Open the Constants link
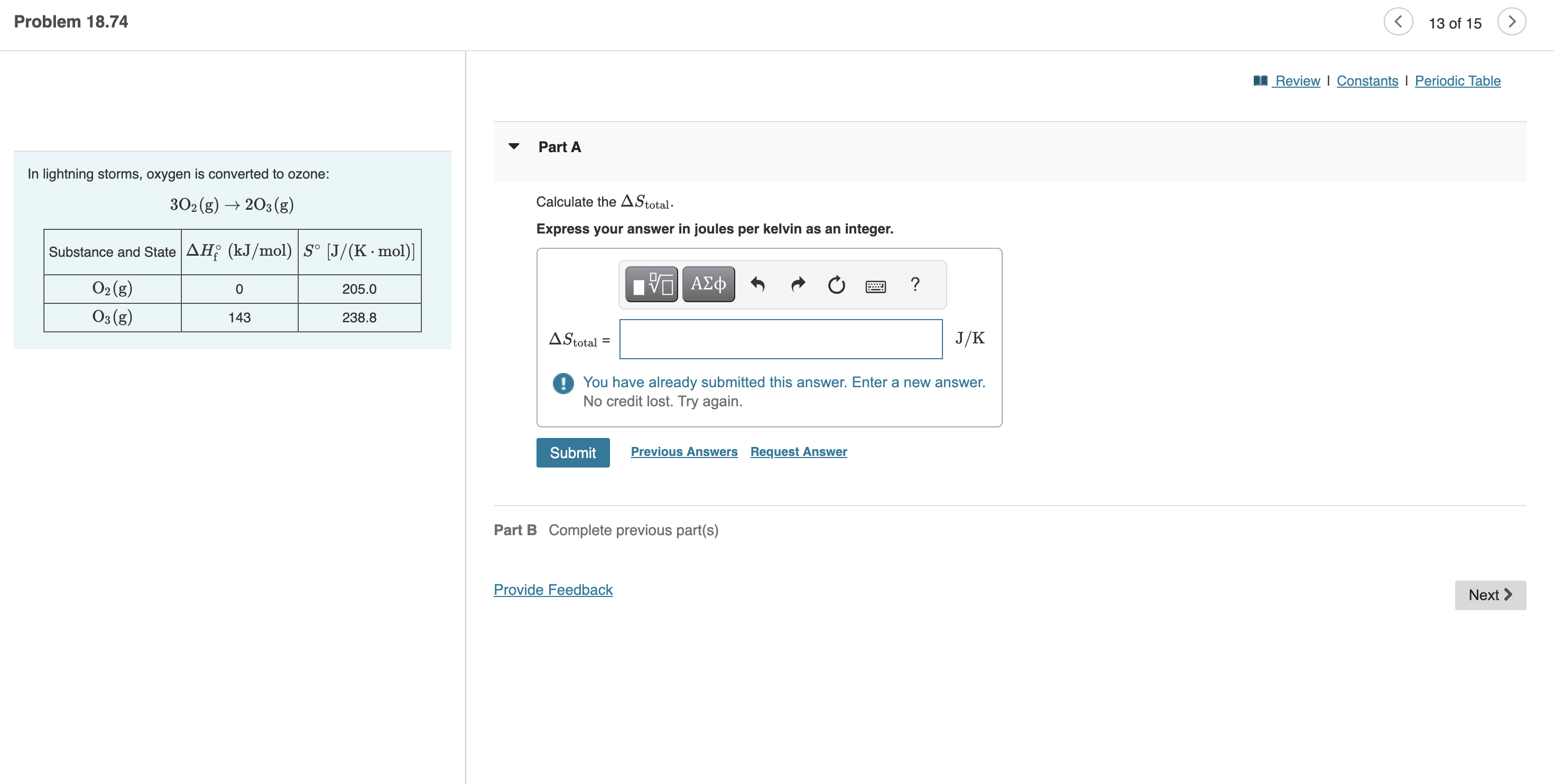 (x=1367, y=81)
